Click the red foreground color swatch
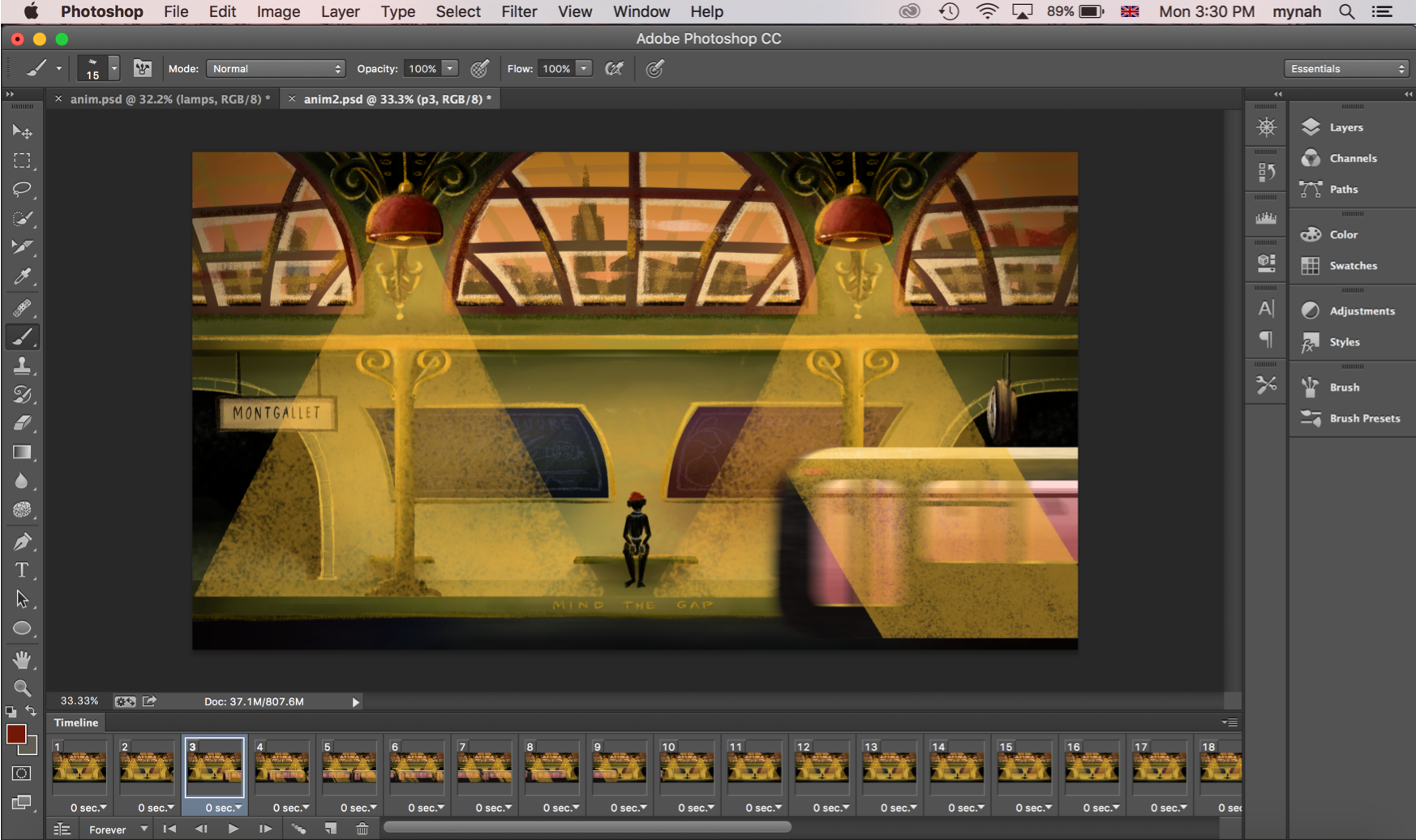The image size is (1416, 840). pyautogui.click(x=15, y=734)
